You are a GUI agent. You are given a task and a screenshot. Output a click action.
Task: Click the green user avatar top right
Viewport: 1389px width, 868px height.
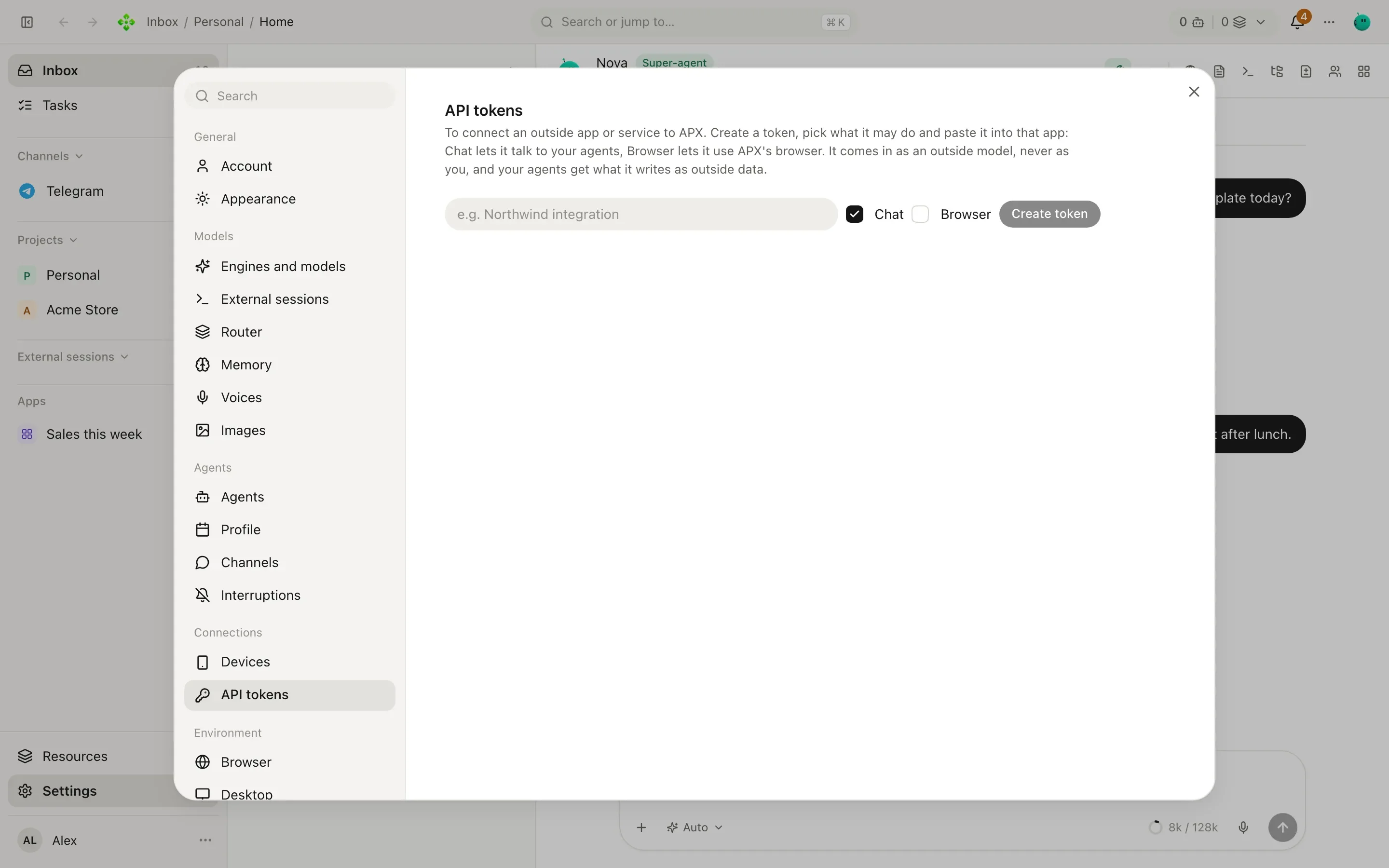(1362, 22)
